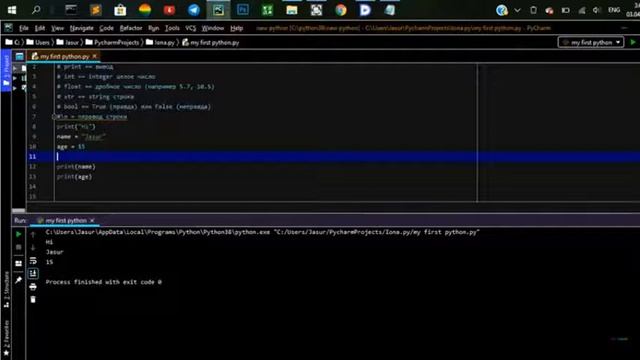Open File Explorer from the taskbar
640x360 pixels.
coord(291,10)
